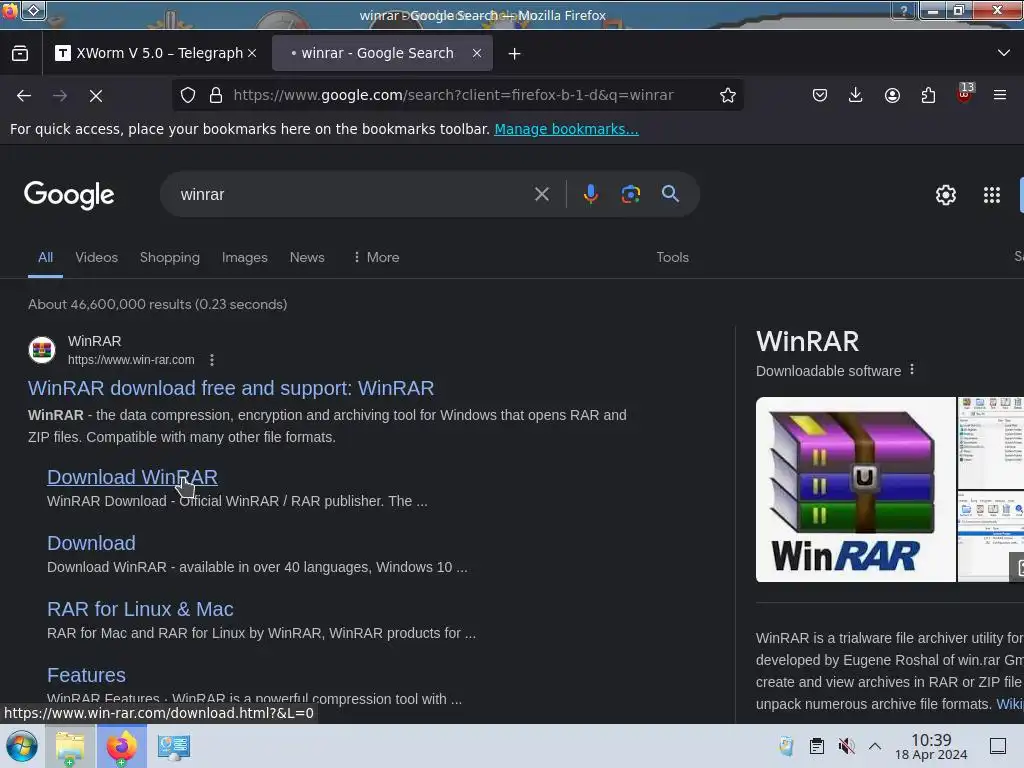
Task: Open the taskbar program next to Firefox
Action: pos(174,746)
